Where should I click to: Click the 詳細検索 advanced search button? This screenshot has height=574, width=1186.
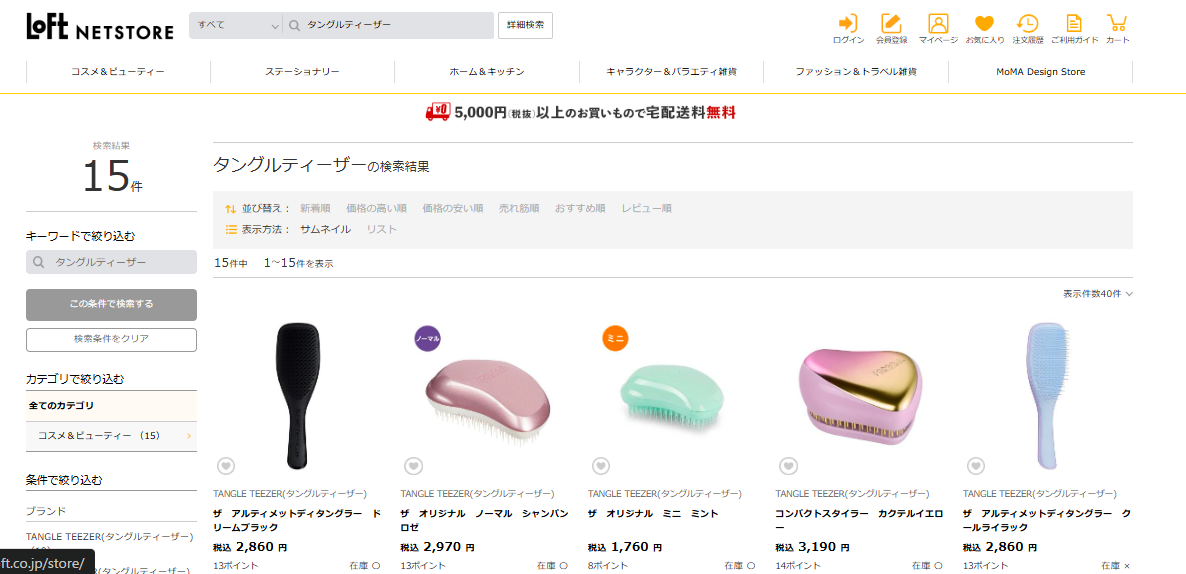point(525,25)
